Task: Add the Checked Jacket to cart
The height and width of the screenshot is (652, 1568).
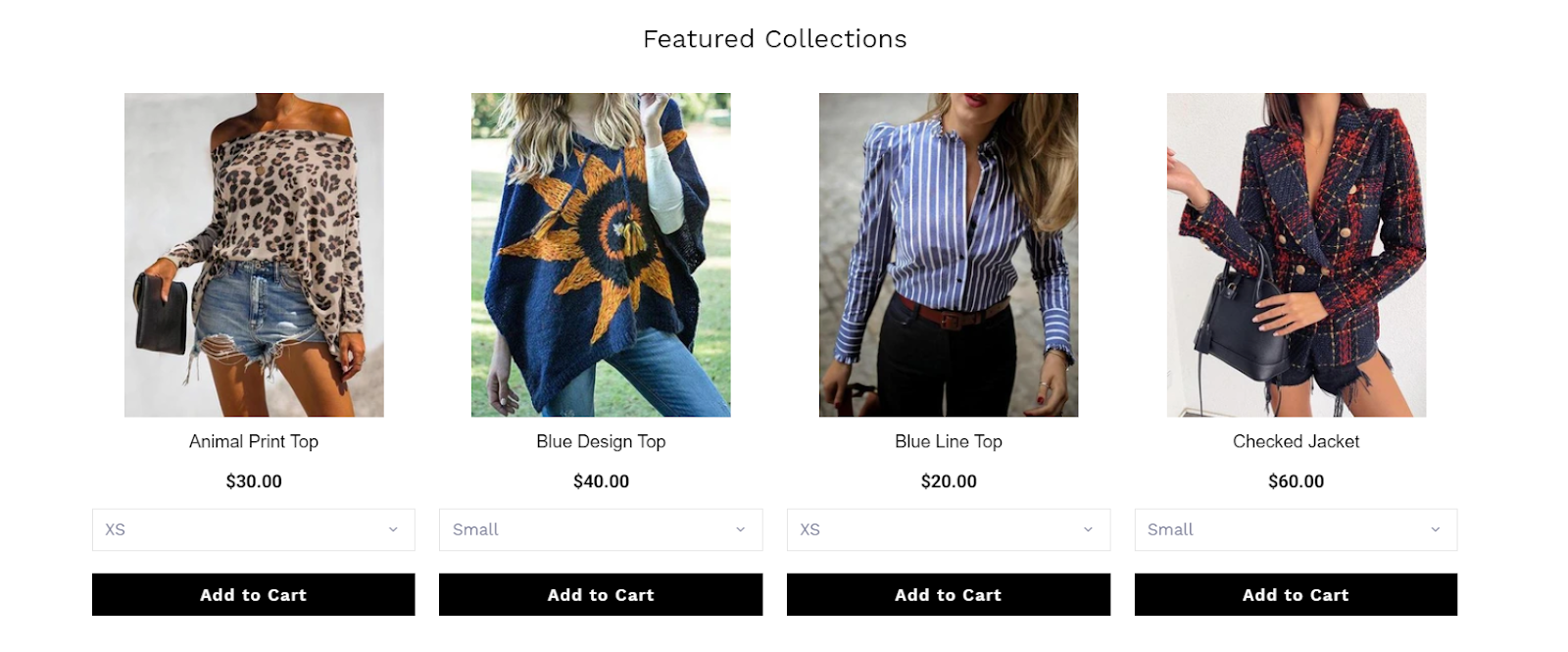Action: (1296, 595)
